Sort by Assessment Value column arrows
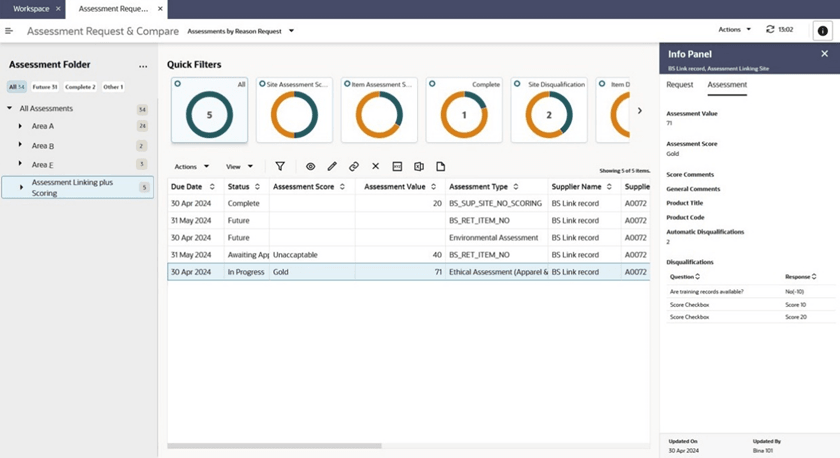The width and height of the screenshot is (840, 458). (433, 186)
